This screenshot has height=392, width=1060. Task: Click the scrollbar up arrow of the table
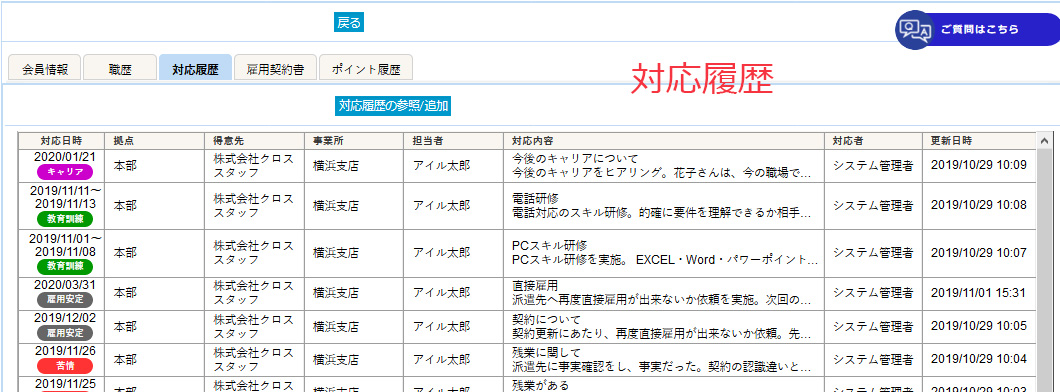[1044, 141]
